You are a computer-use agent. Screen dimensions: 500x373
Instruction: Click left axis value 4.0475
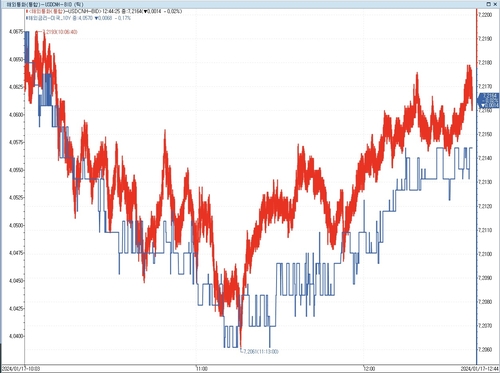[16, 253]
